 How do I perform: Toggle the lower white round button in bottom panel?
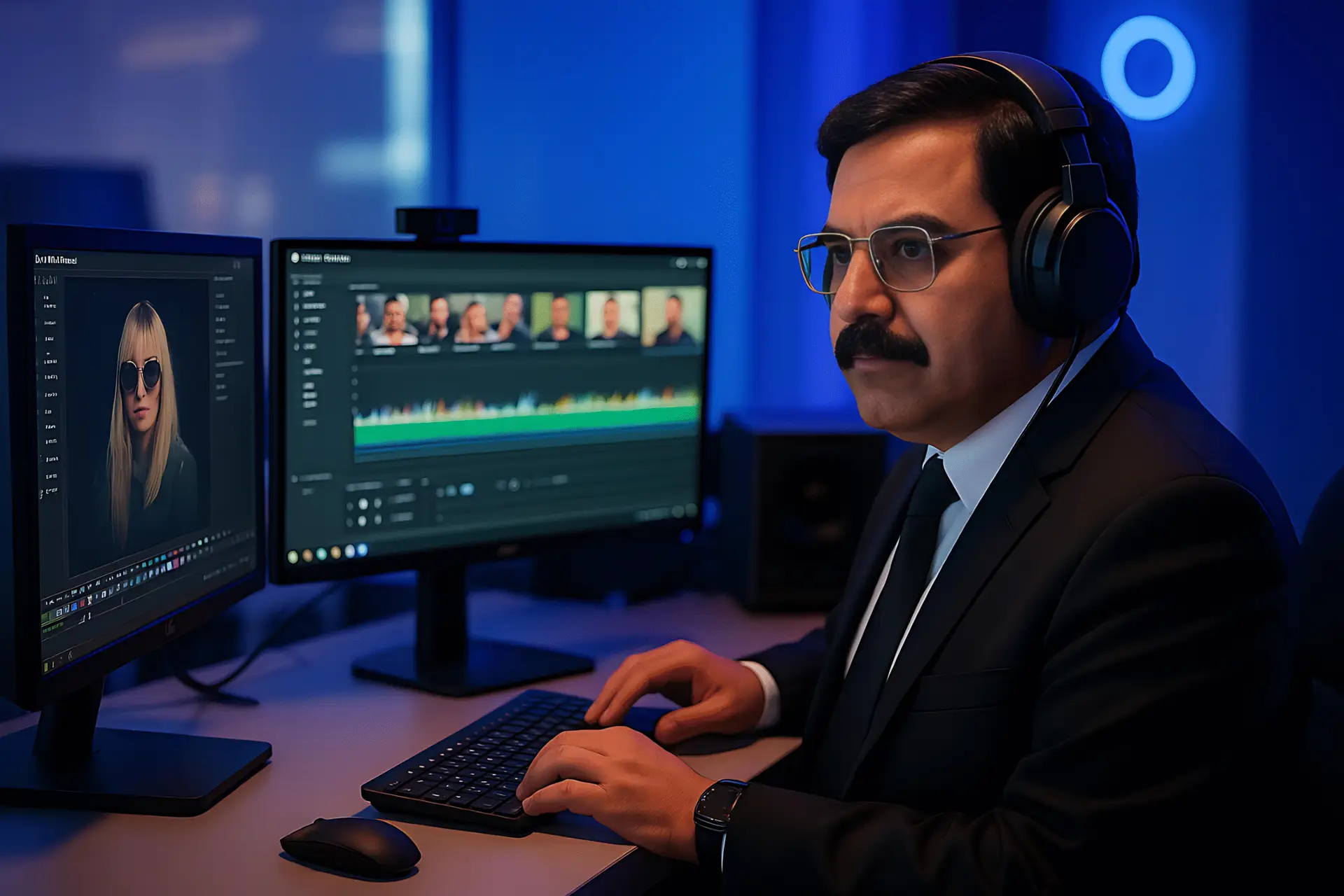[x=362, y=520]
